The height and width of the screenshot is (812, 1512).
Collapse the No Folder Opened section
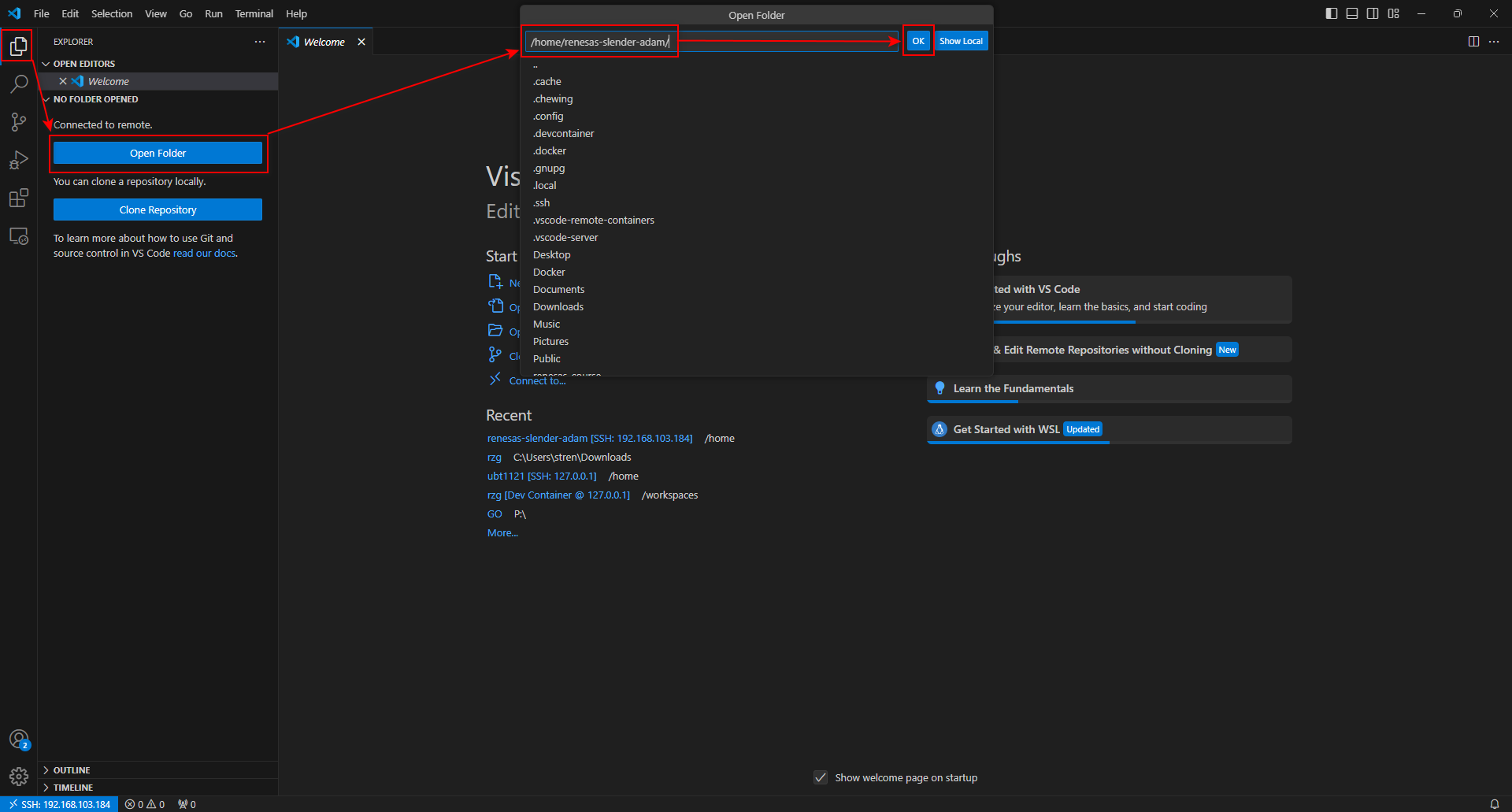(157, 99)
